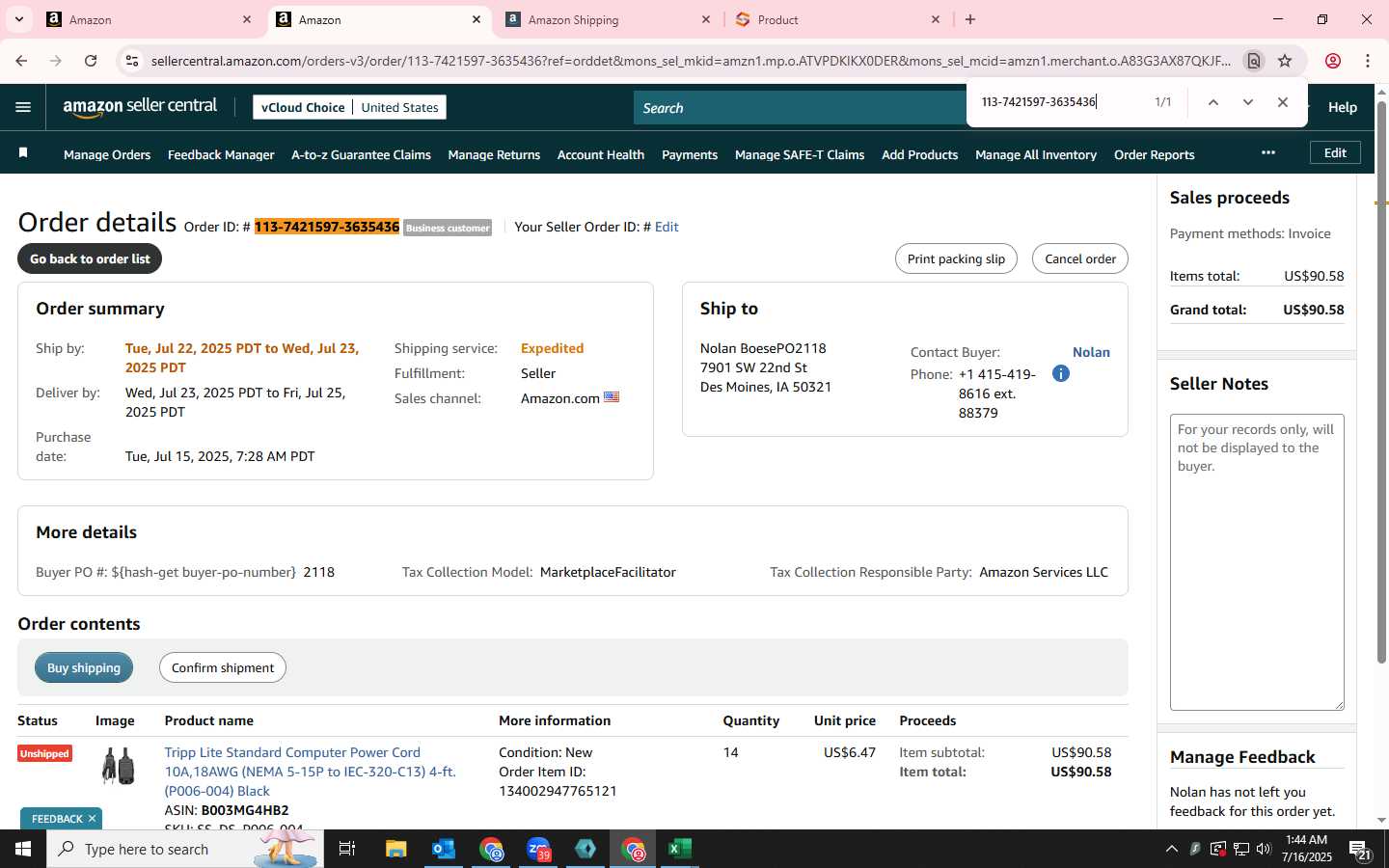Contact buyer Nolan link
The width and height of the screenshot is (1389, 868).
pyautogui.click(x=1091, y=352)
